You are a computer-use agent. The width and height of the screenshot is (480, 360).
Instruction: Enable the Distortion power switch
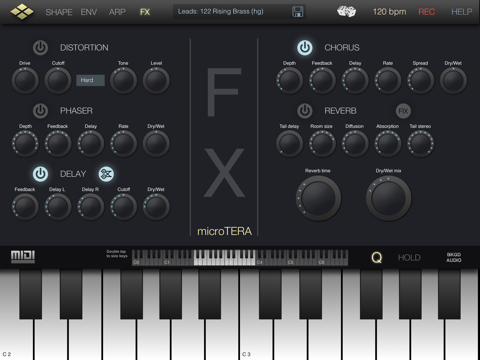(40, 48)
